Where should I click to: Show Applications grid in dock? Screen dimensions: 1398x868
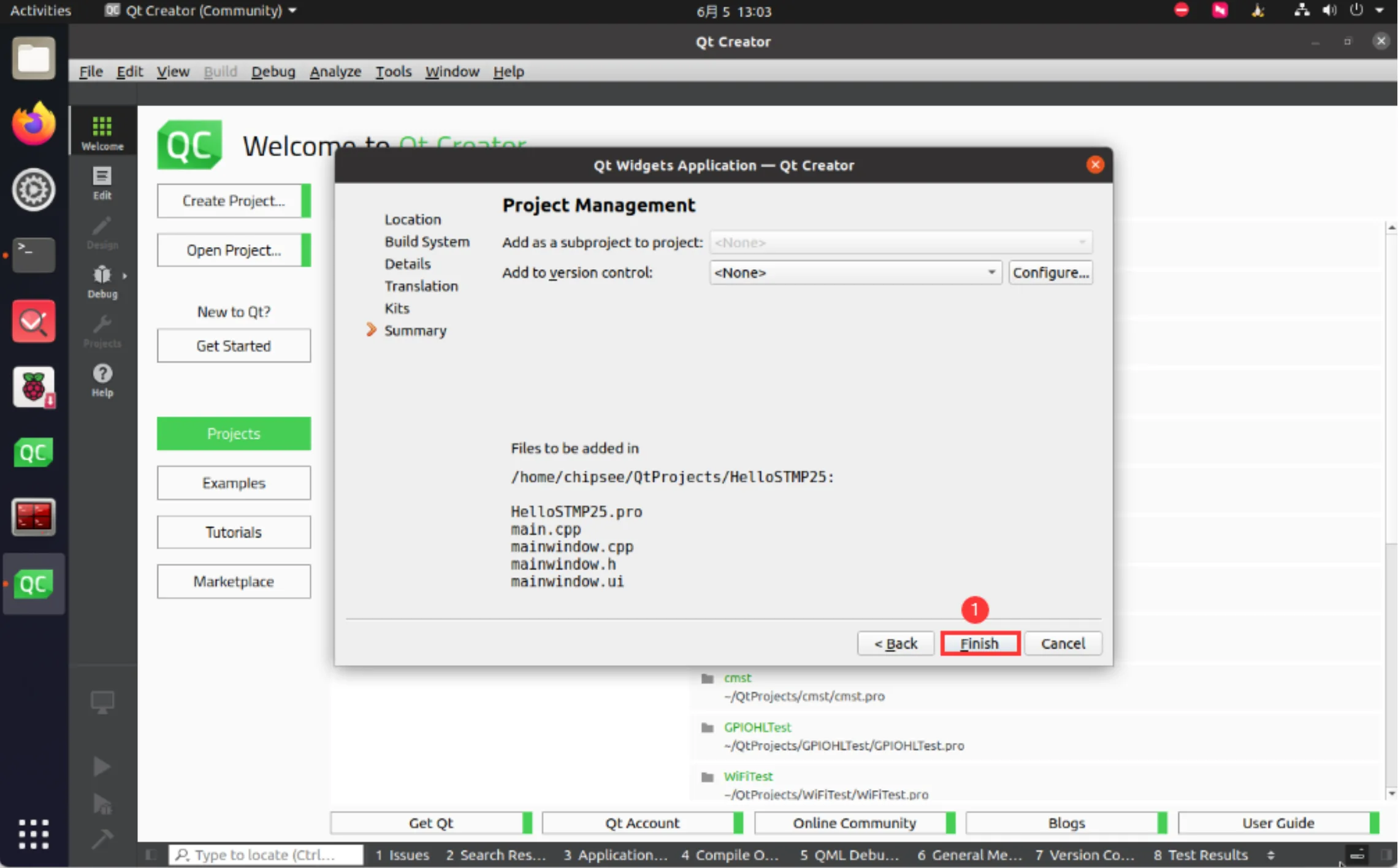34,834
